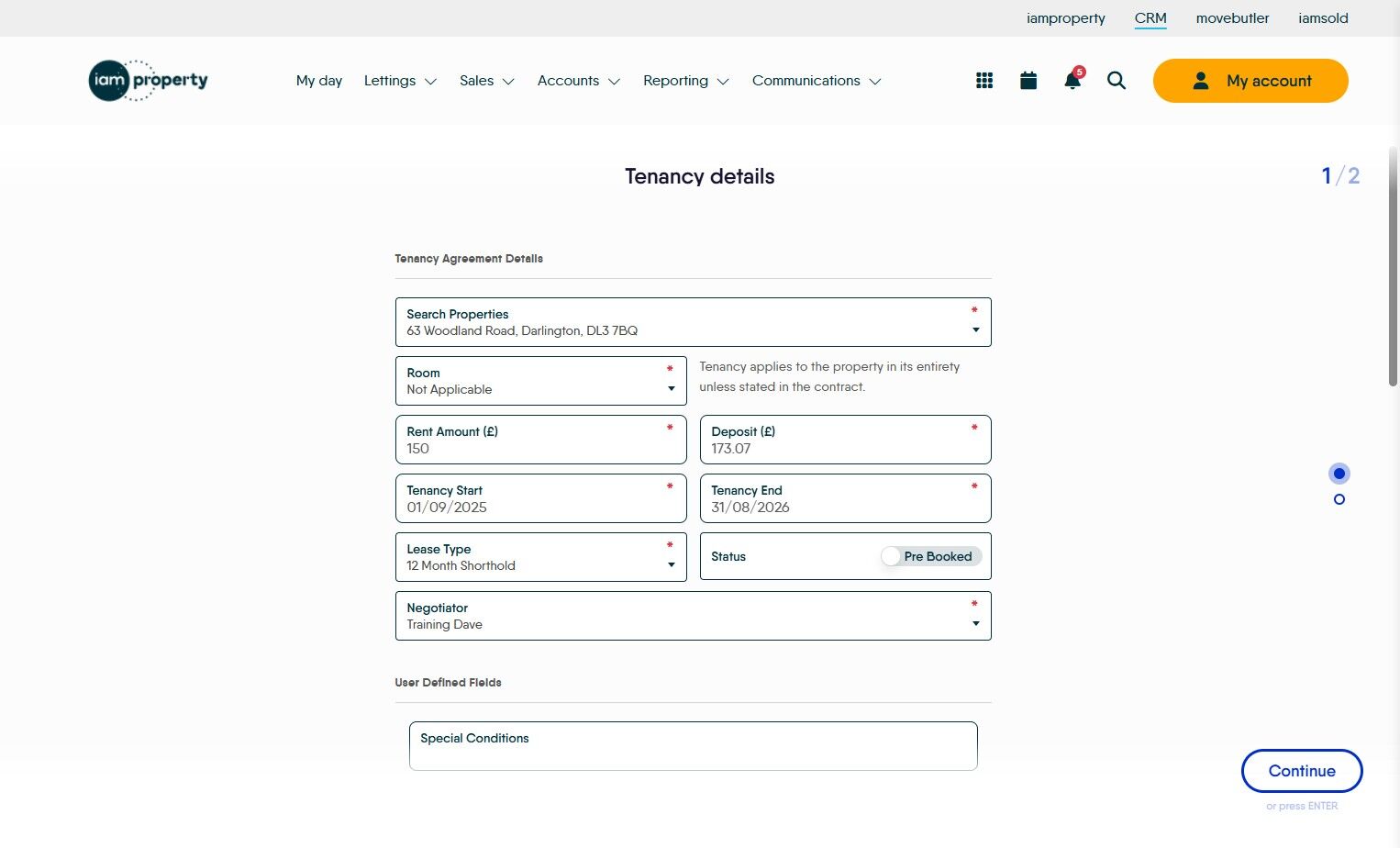Open the apps grid icon

coord(984,81)
